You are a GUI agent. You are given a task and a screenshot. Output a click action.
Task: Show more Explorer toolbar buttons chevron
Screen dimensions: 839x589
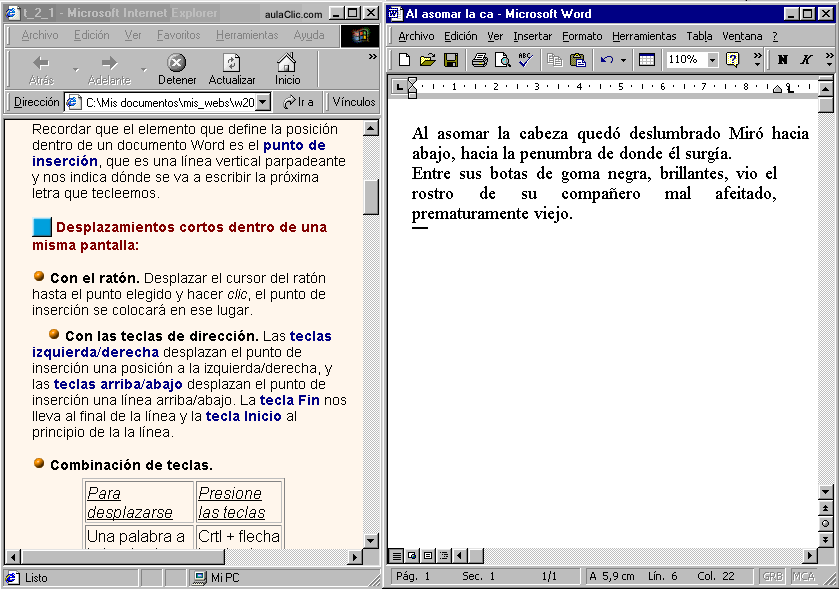point(372,57)
